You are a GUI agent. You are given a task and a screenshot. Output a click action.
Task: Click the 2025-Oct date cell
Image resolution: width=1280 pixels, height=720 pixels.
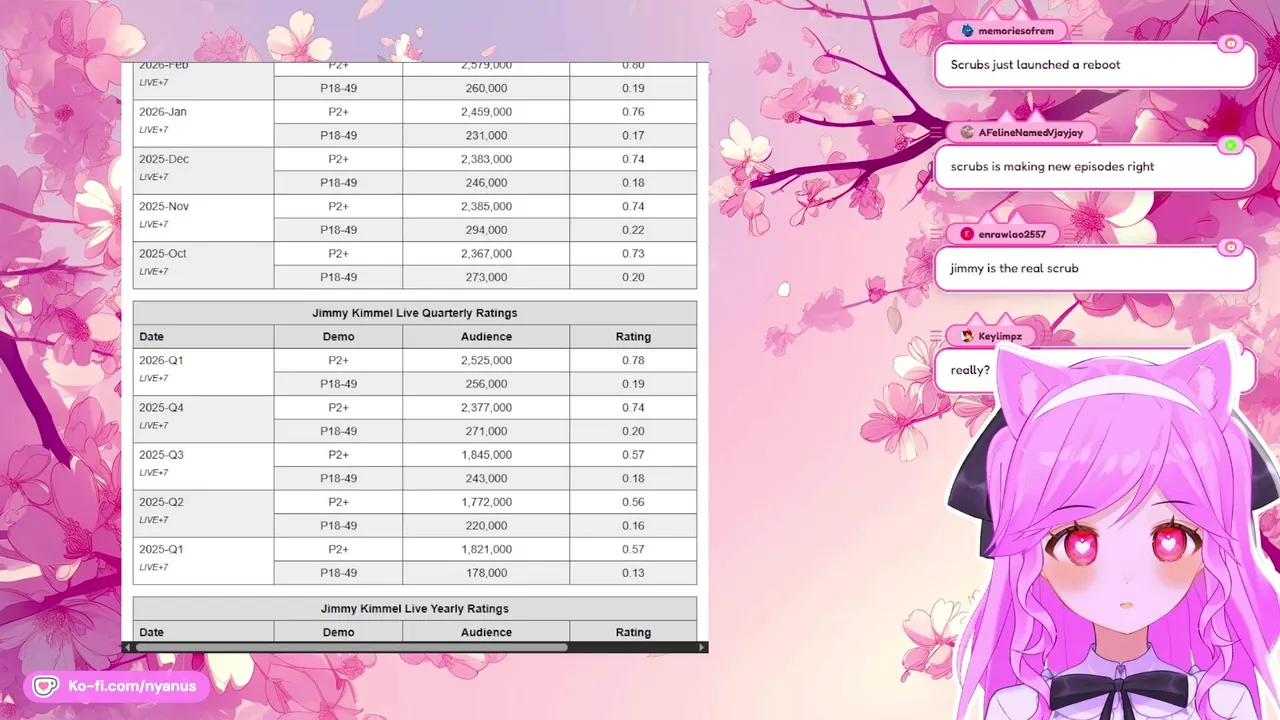click(x=203, y=265)
